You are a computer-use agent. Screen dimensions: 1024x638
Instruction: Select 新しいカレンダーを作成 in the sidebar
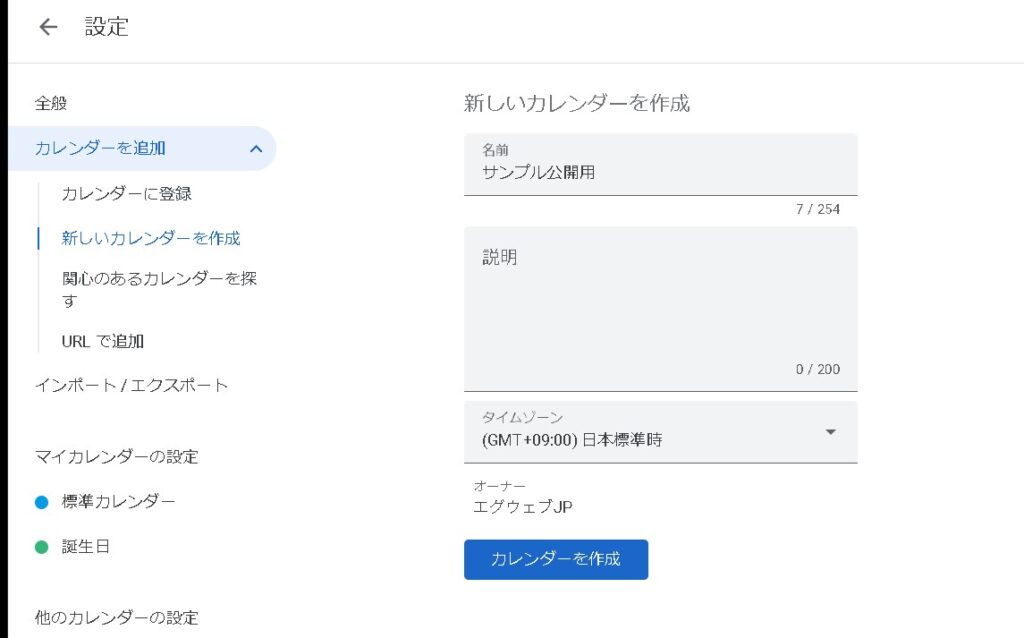click(150, 238)
